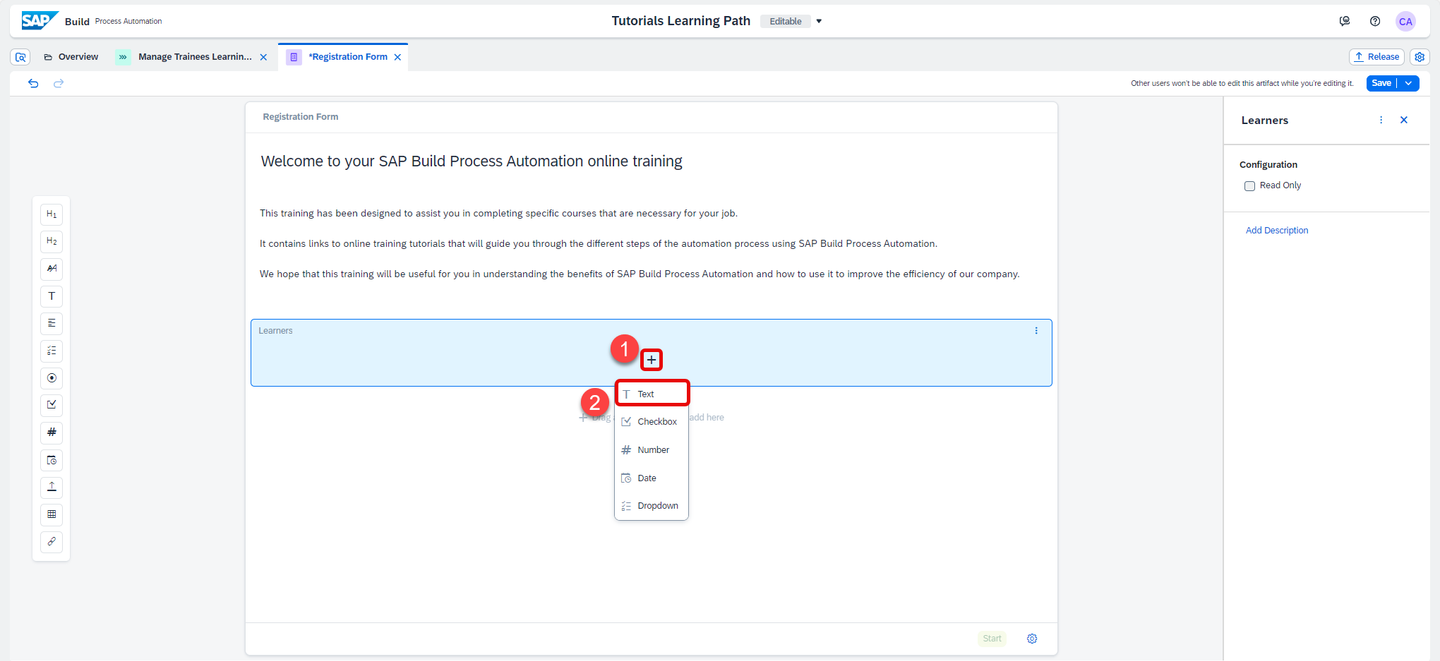1440x661 pixels.
Task: Click the Tutorials Learning Path title
Action: click(681, 21)
